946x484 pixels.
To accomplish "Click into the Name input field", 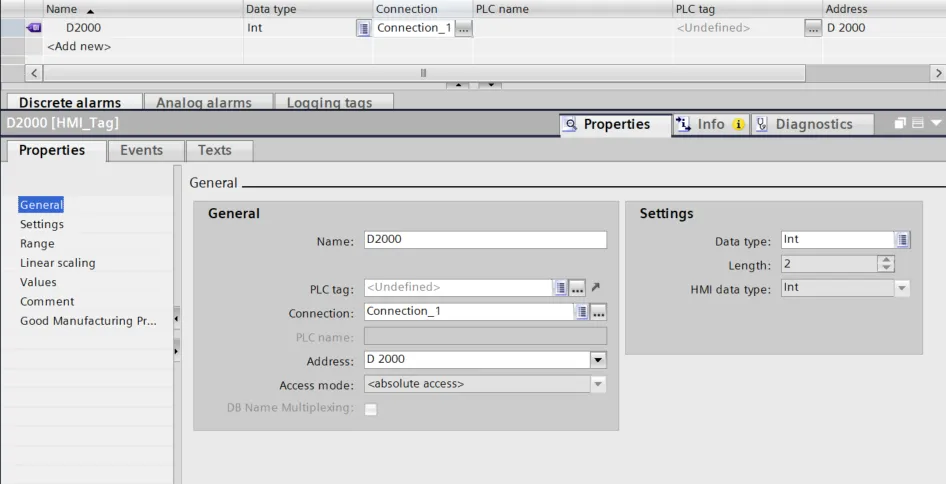I will click(x=485, y=240).
